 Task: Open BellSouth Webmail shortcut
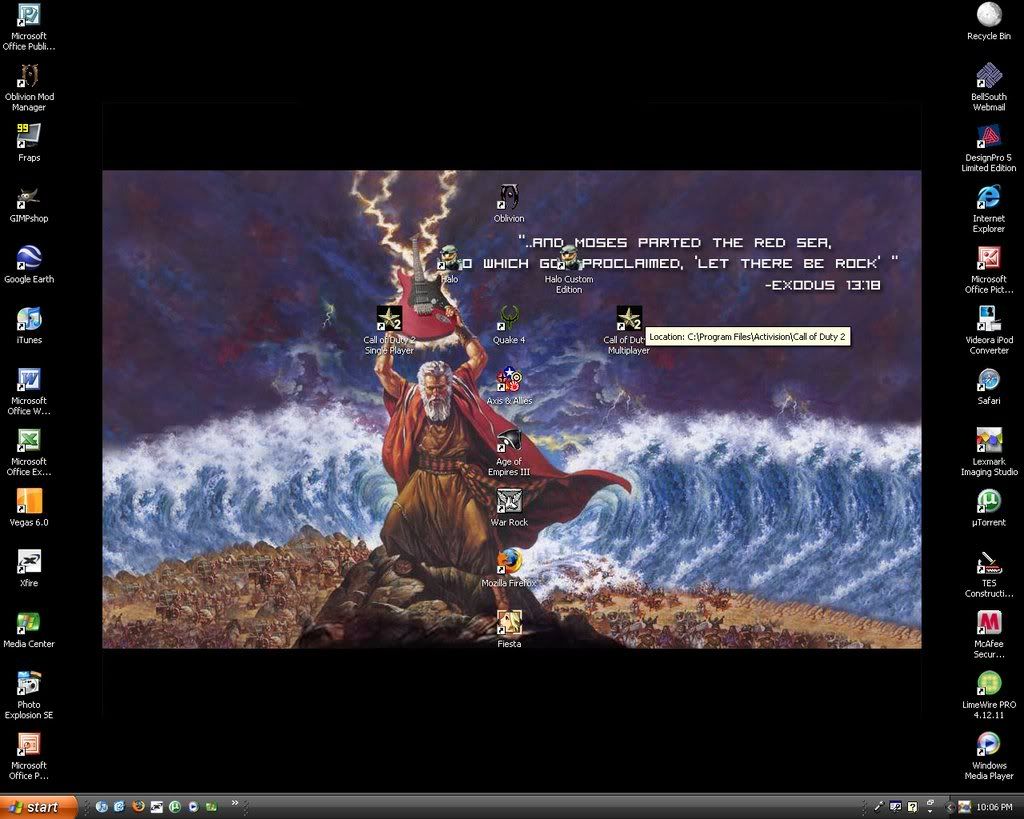pos(989,88)
